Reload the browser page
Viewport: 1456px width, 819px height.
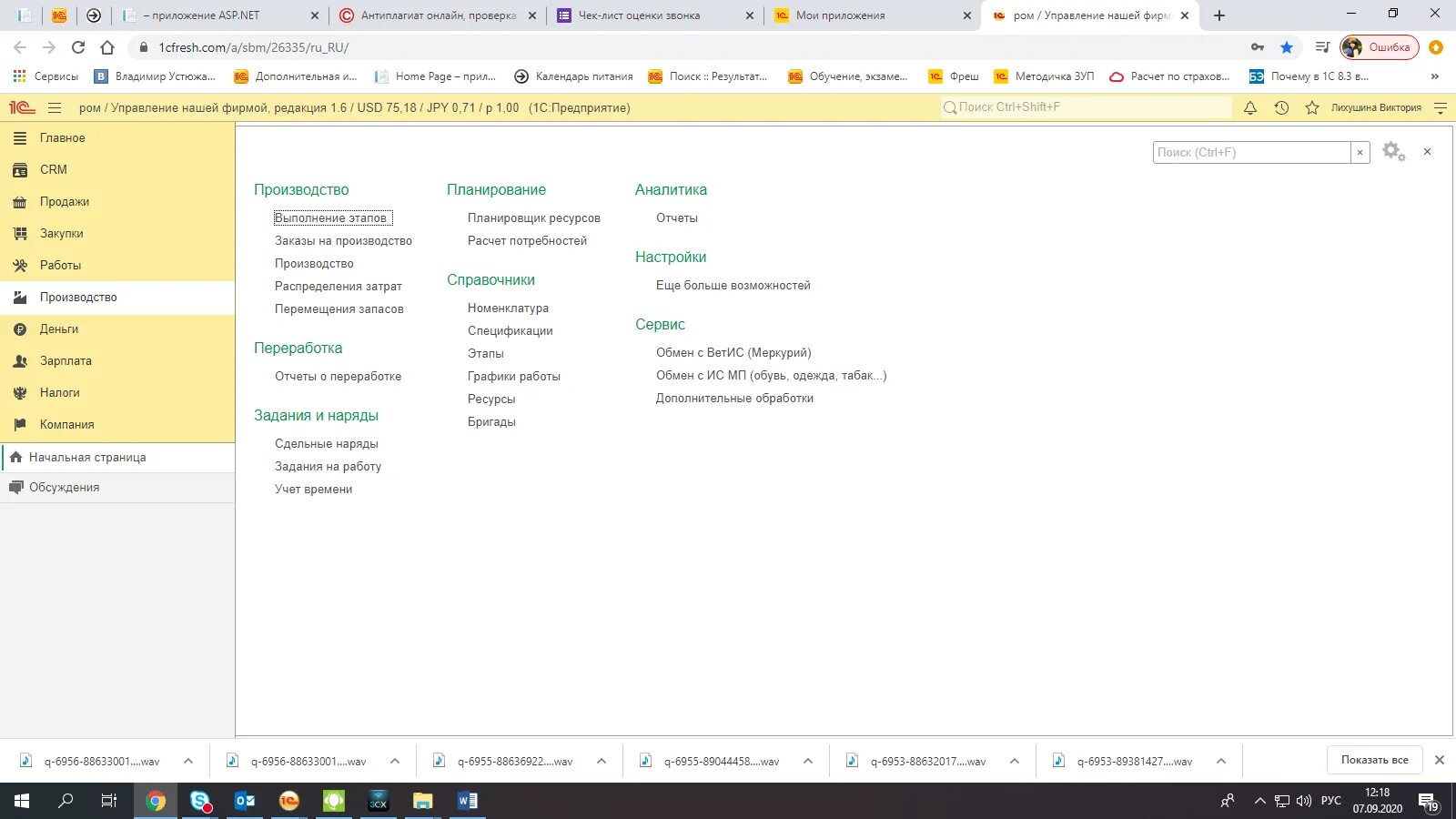pos(78,47)
